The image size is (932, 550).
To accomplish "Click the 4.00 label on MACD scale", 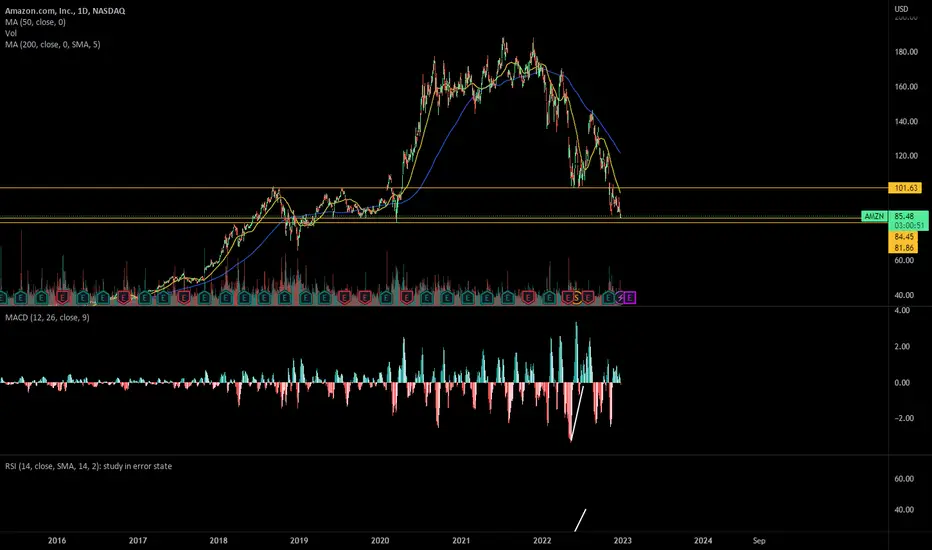I will (902, 310).
